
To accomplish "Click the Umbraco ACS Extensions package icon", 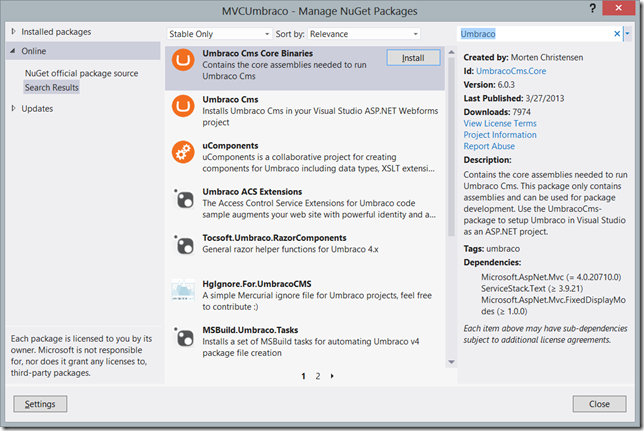I will [x=184, y=198].
